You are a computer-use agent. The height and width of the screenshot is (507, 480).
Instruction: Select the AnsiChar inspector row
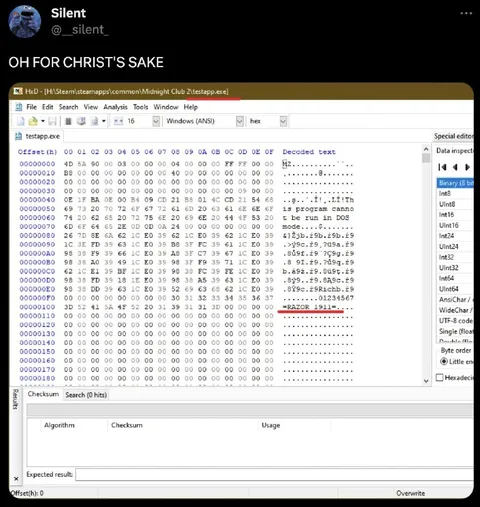[455, 300]
